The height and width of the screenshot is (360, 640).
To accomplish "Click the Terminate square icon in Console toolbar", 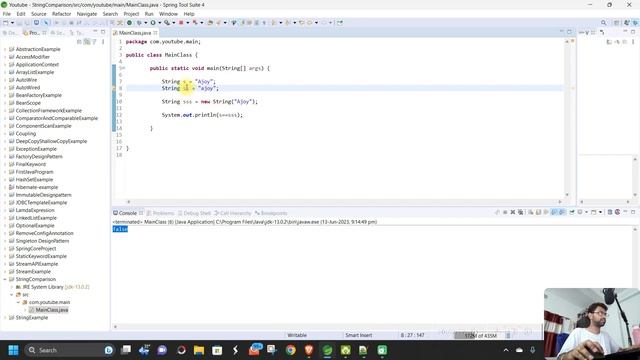I will coord(505,212).
